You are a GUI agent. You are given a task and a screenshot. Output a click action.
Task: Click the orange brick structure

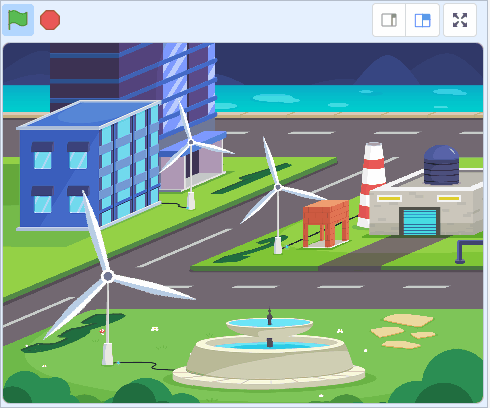[326, 223]
